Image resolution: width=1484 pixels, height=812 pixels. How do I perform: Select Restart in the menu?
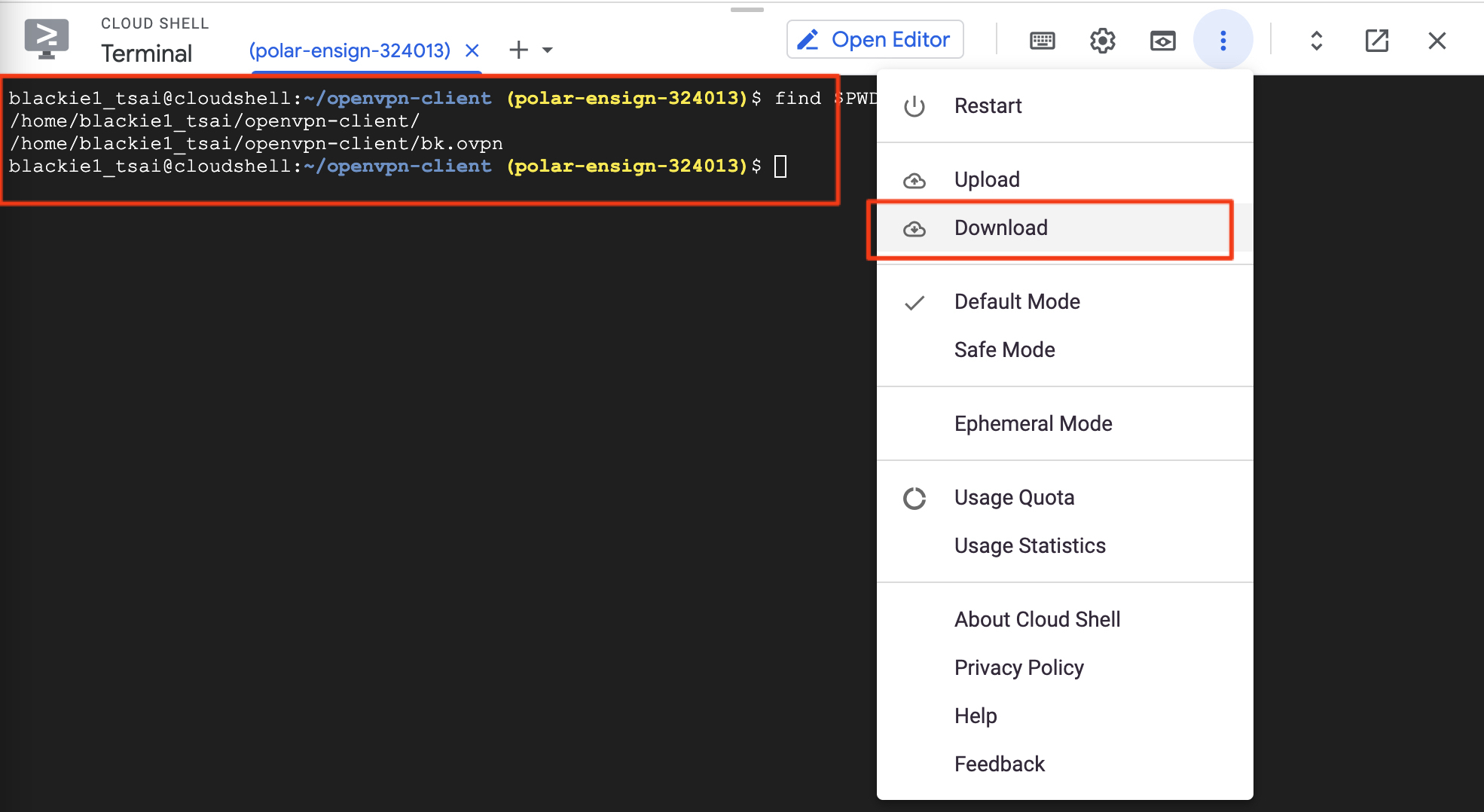(988, 105)
